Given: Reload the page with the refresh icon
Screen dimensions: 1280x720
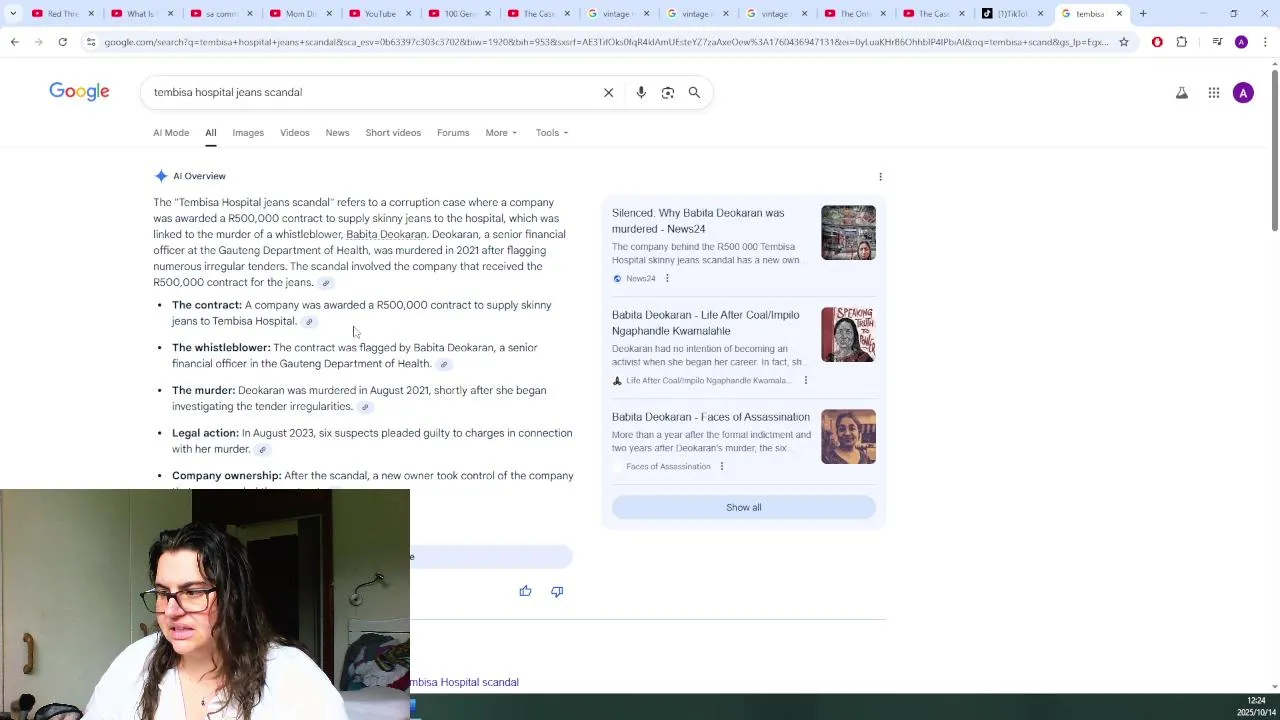Looking at the screenshot, I should pos(62,42).
